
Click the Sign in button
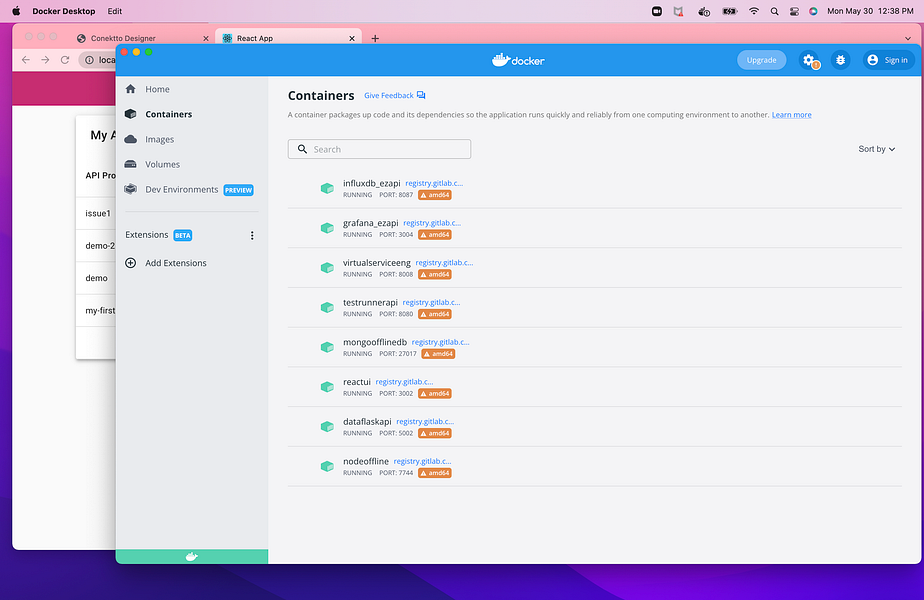coord(889,60)
